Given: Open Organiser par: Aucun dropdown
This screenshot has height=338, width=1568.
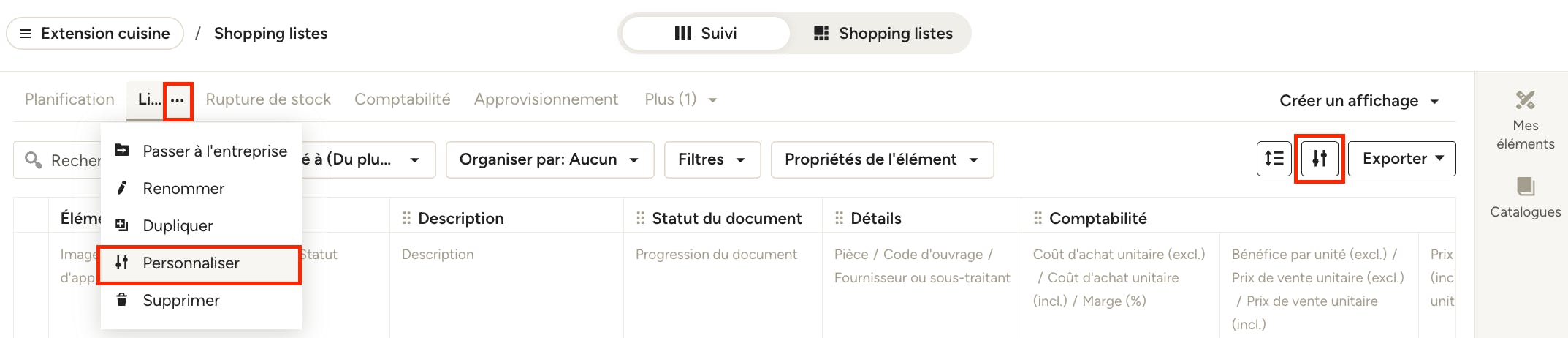Looking at the screenshot, I should [x=549, y=159].
